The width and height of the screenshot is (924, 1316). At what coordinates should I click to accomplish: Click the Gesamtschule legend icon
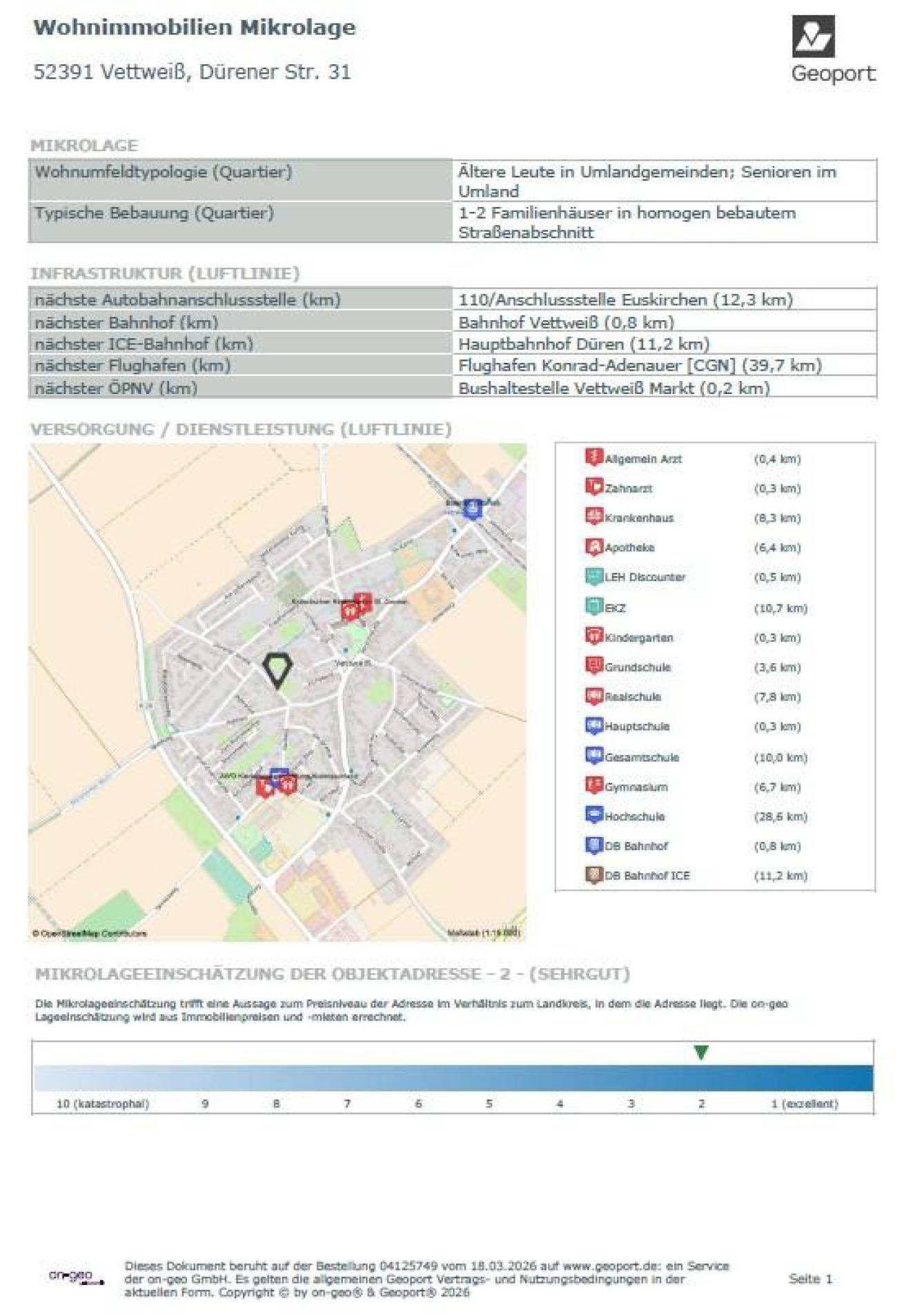tap(594, 756)
